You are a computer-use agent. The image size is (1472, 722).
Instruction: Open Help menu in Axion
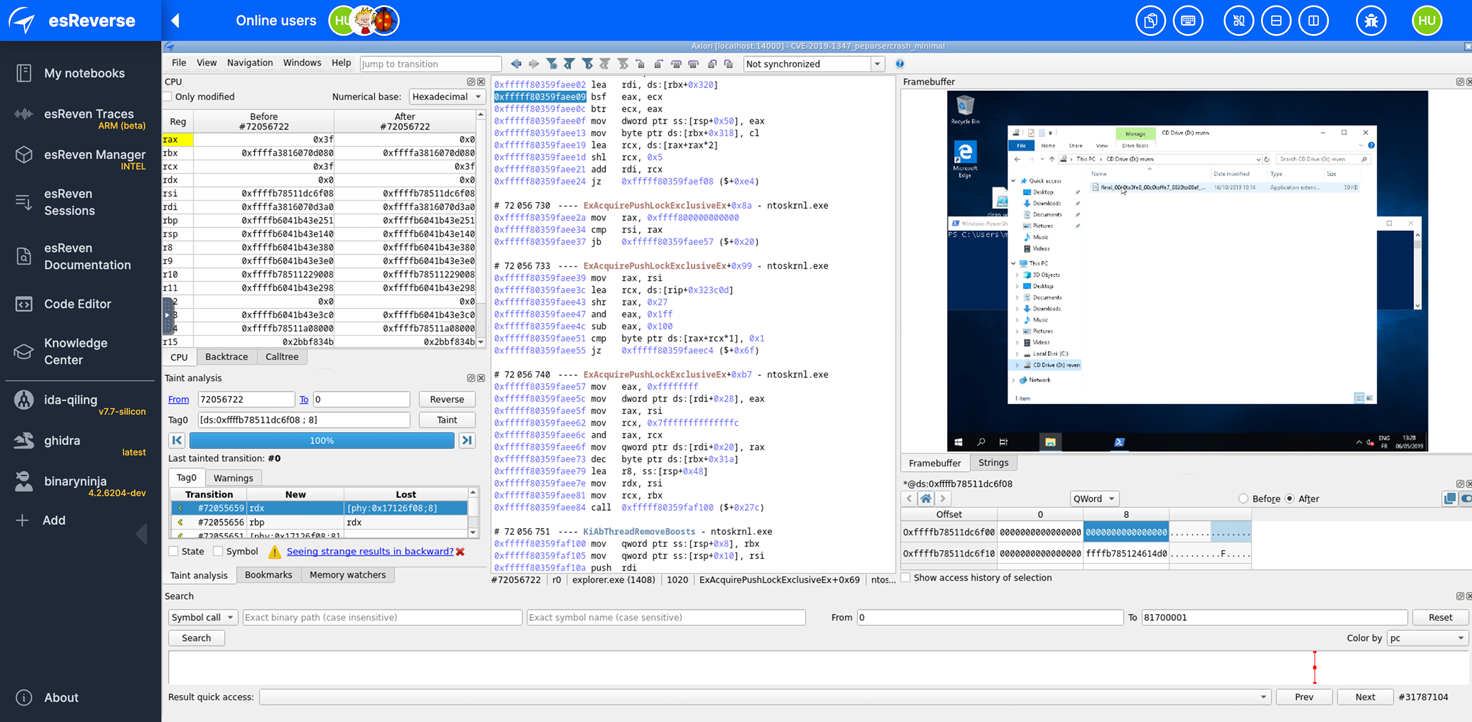(341, 63)
